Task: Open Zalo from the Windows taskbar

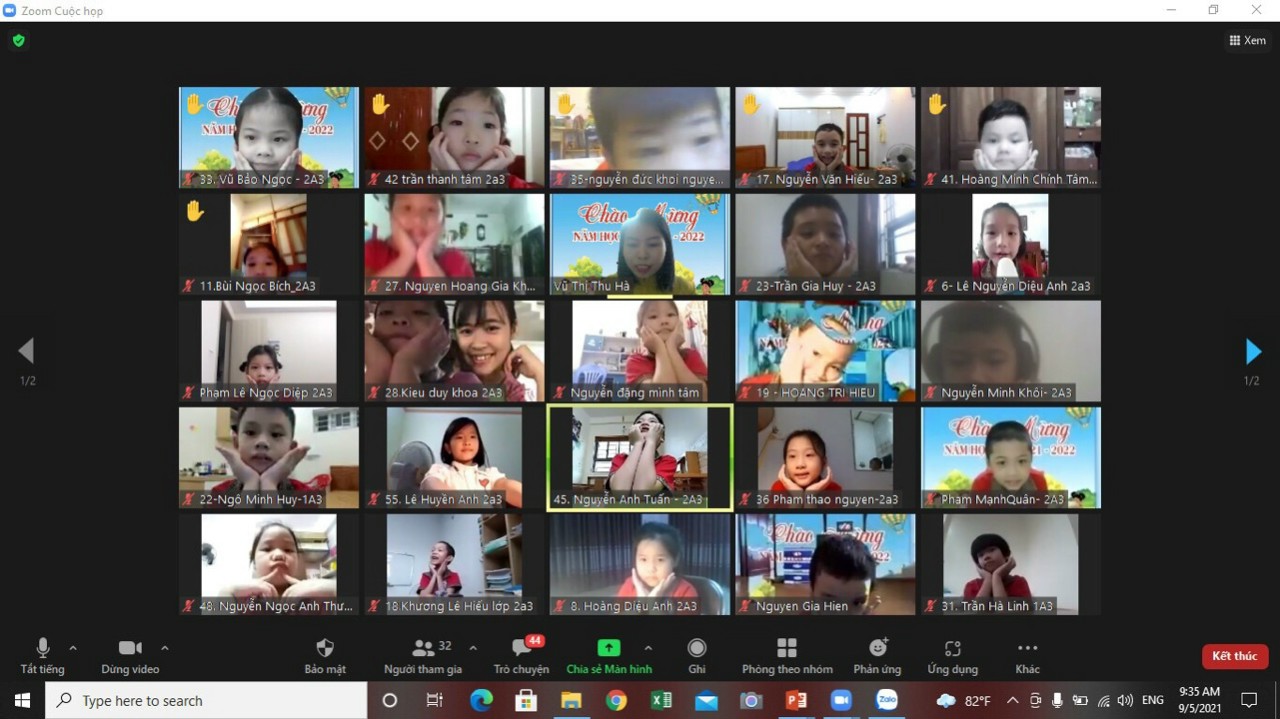Action: 886,700
